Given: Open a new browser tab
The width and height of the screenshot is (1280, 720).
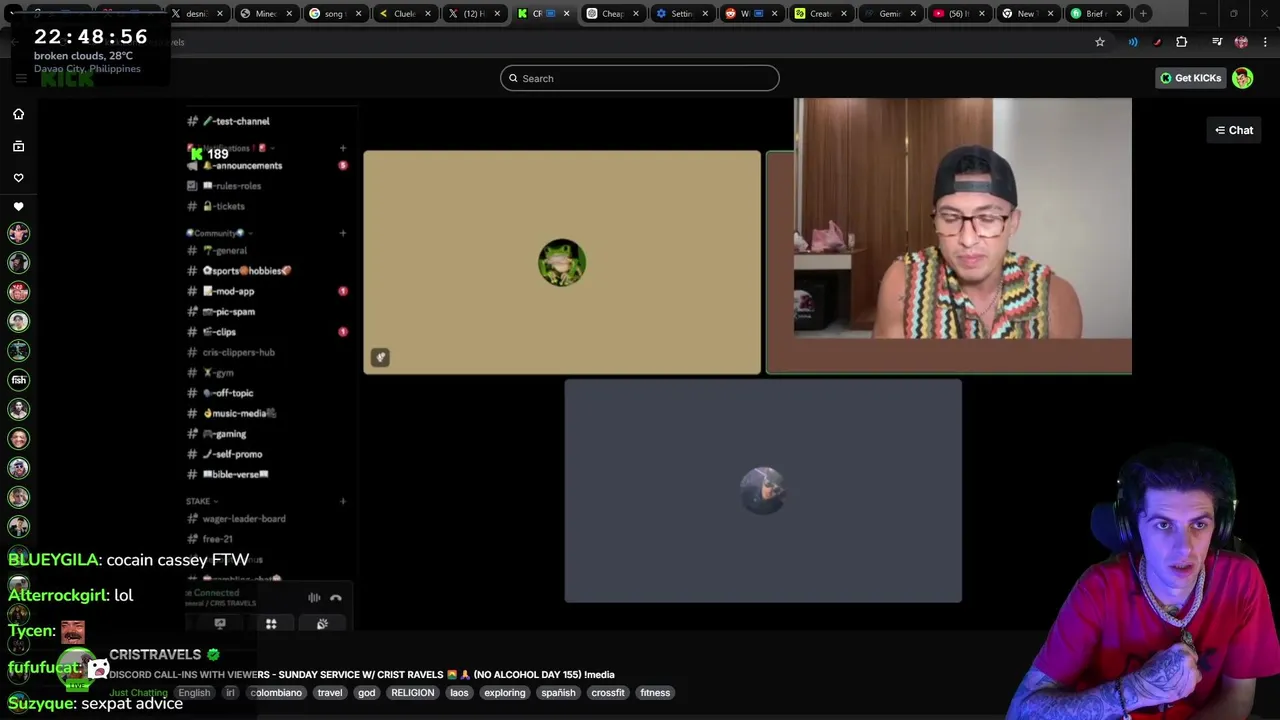Looking at the screenshot, I should 1143,13.
